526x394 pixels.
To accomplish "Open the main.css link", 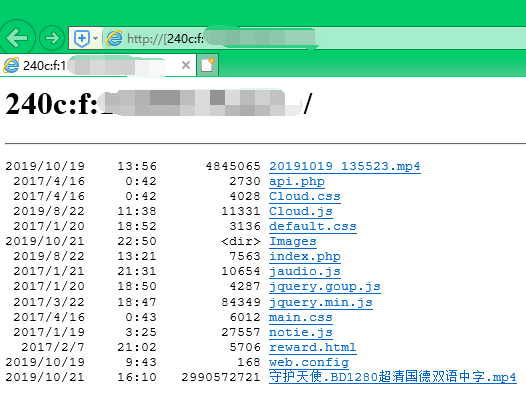I will coord(301,317).
